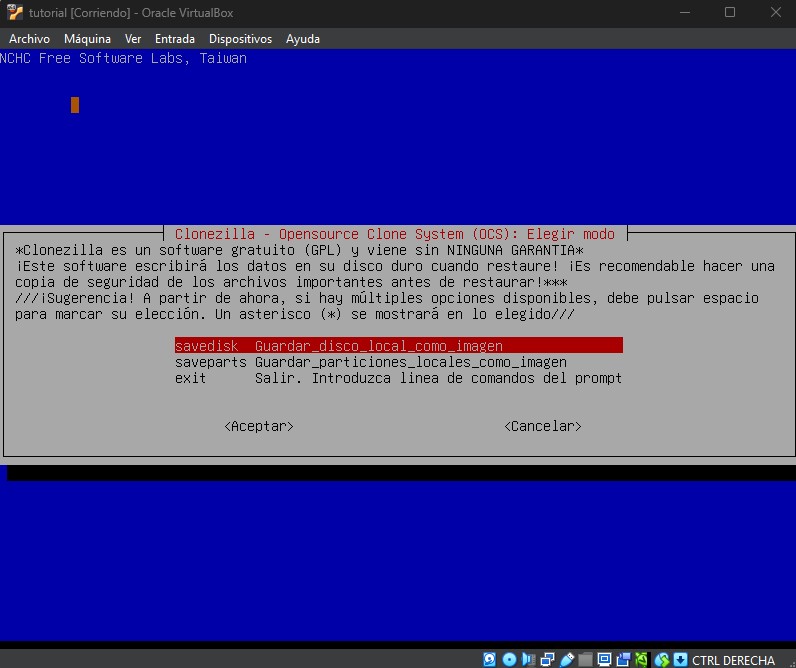Open the Dispositivos menu
796x668 pixels.
[240, 39]
